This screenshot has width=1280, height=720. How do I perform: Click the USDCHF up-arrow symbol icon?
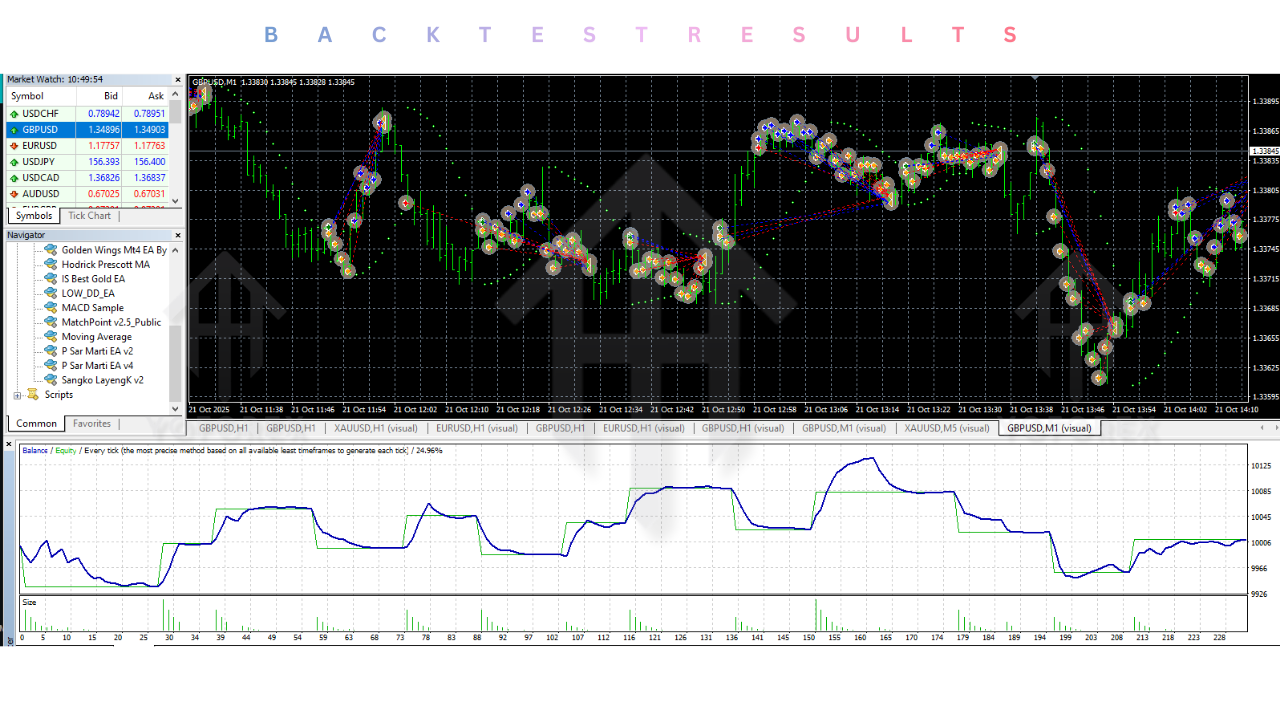coord(14,114)
